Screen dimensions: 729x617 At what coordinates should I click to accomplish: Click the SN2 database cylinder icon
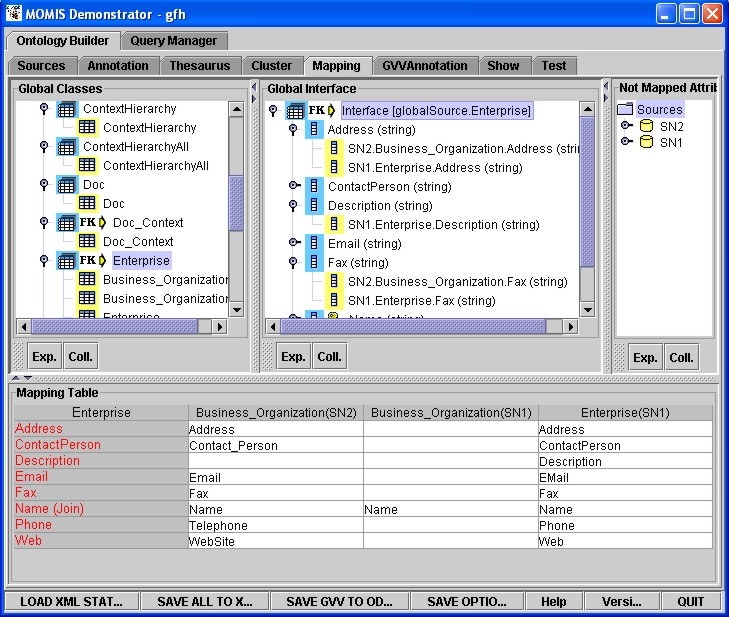pos(646,126)
